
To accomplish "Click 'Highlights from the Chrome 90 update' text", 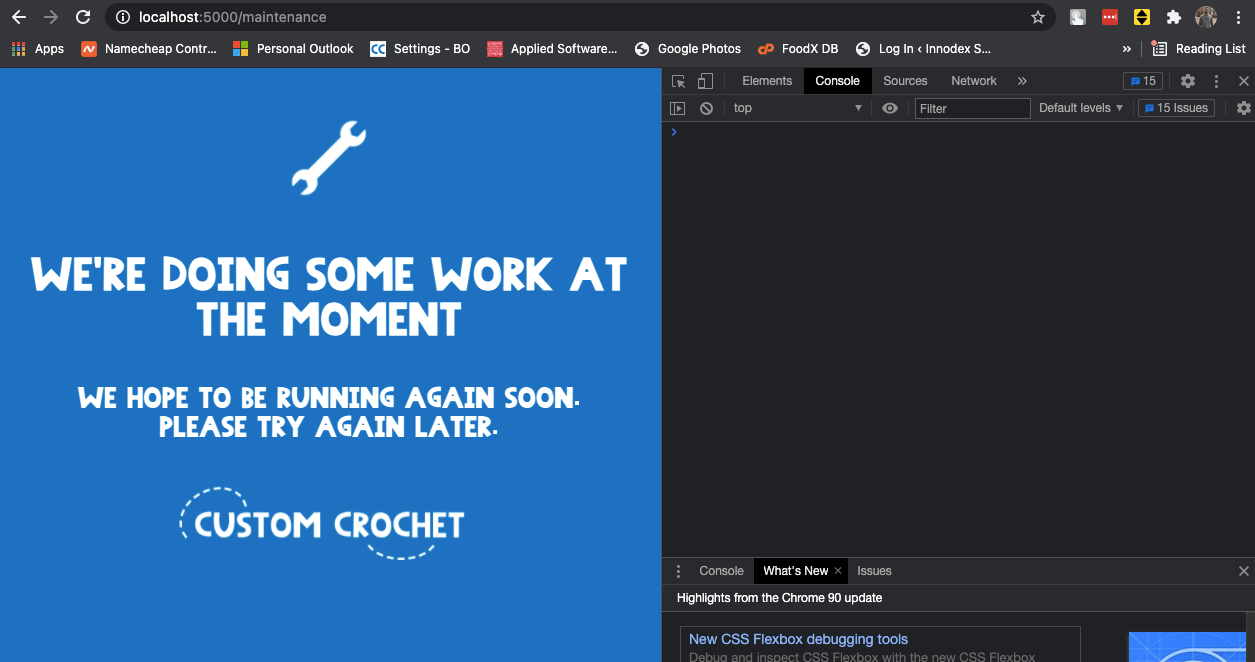I will pyautogui.click(x=779, y=598).
